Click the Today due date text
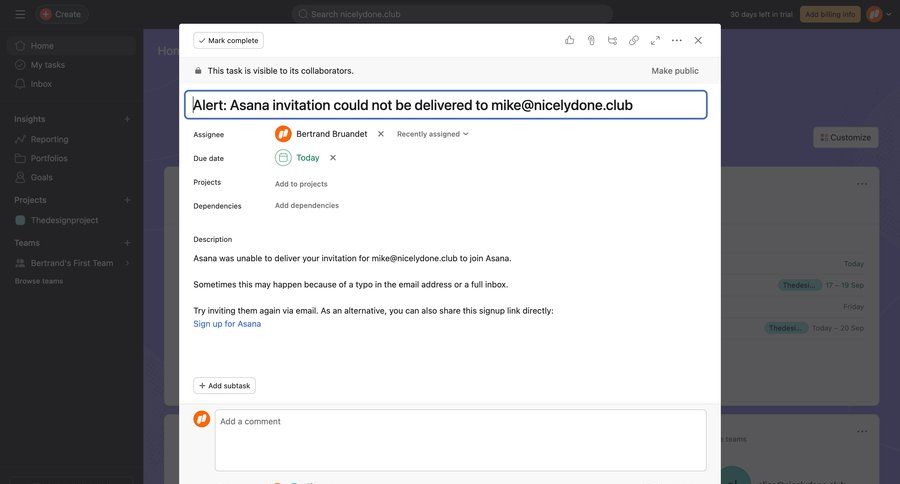Image resolution: width=900 pixels, height=484 pixels. pyautogui.click(x=308, y=157)
